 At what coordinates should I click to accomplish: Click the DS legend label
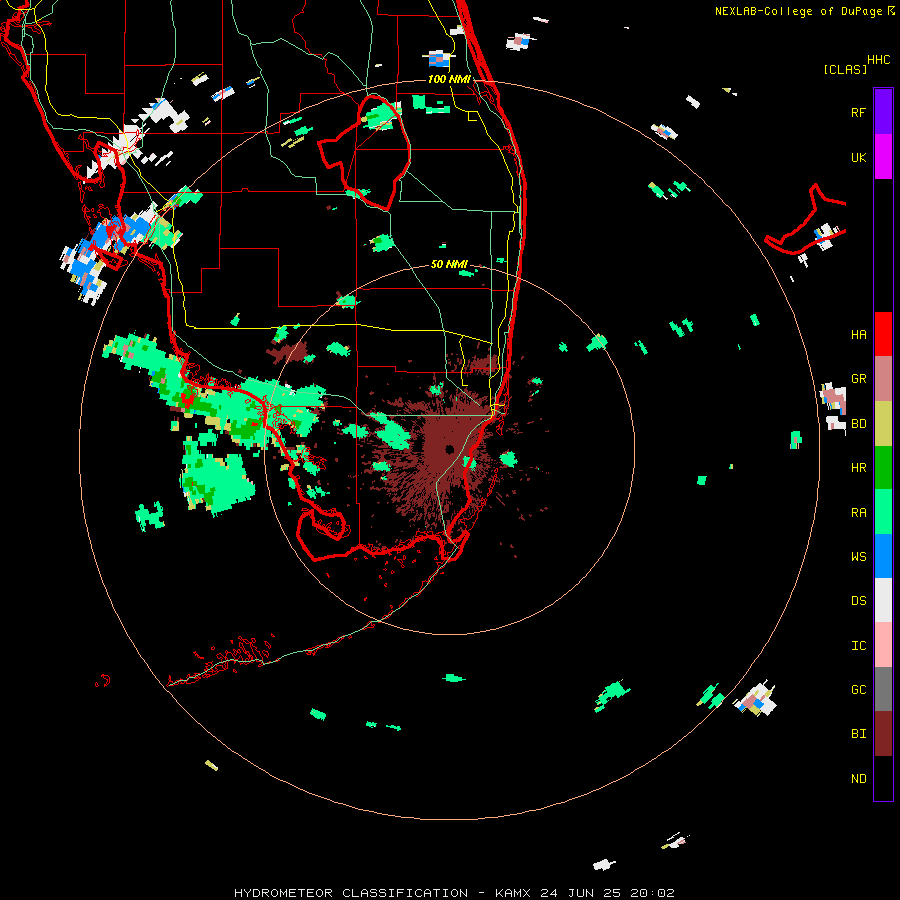coord(858,601)
